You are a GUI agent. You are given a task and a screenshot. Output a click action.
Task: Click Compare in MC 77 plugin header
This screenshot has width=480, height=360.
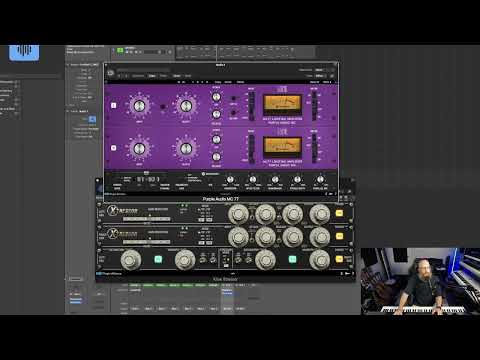point(138,76)
